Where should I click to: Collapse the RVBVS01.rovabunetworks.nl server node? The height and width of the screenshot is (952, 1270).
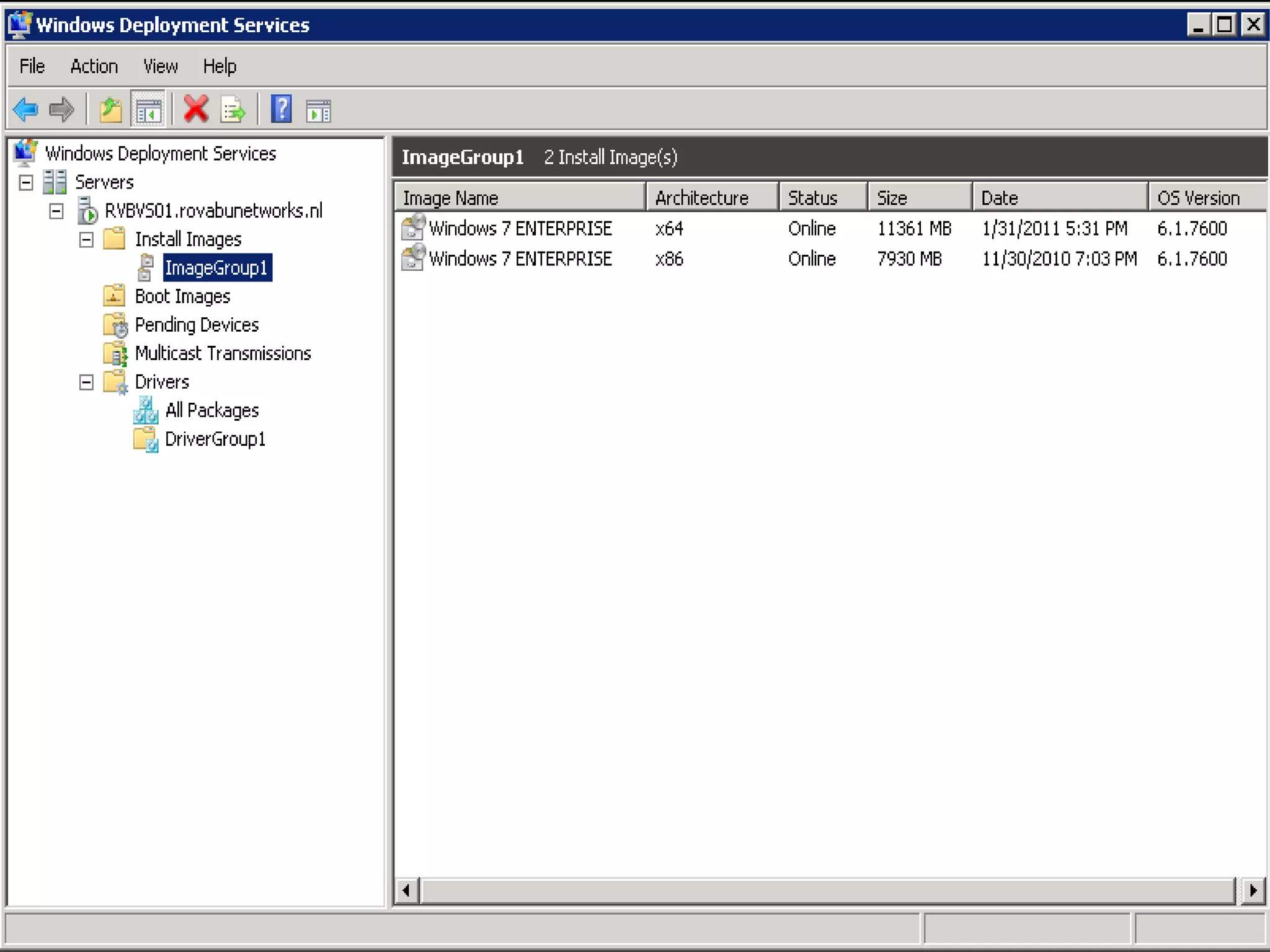coord(56,211)
